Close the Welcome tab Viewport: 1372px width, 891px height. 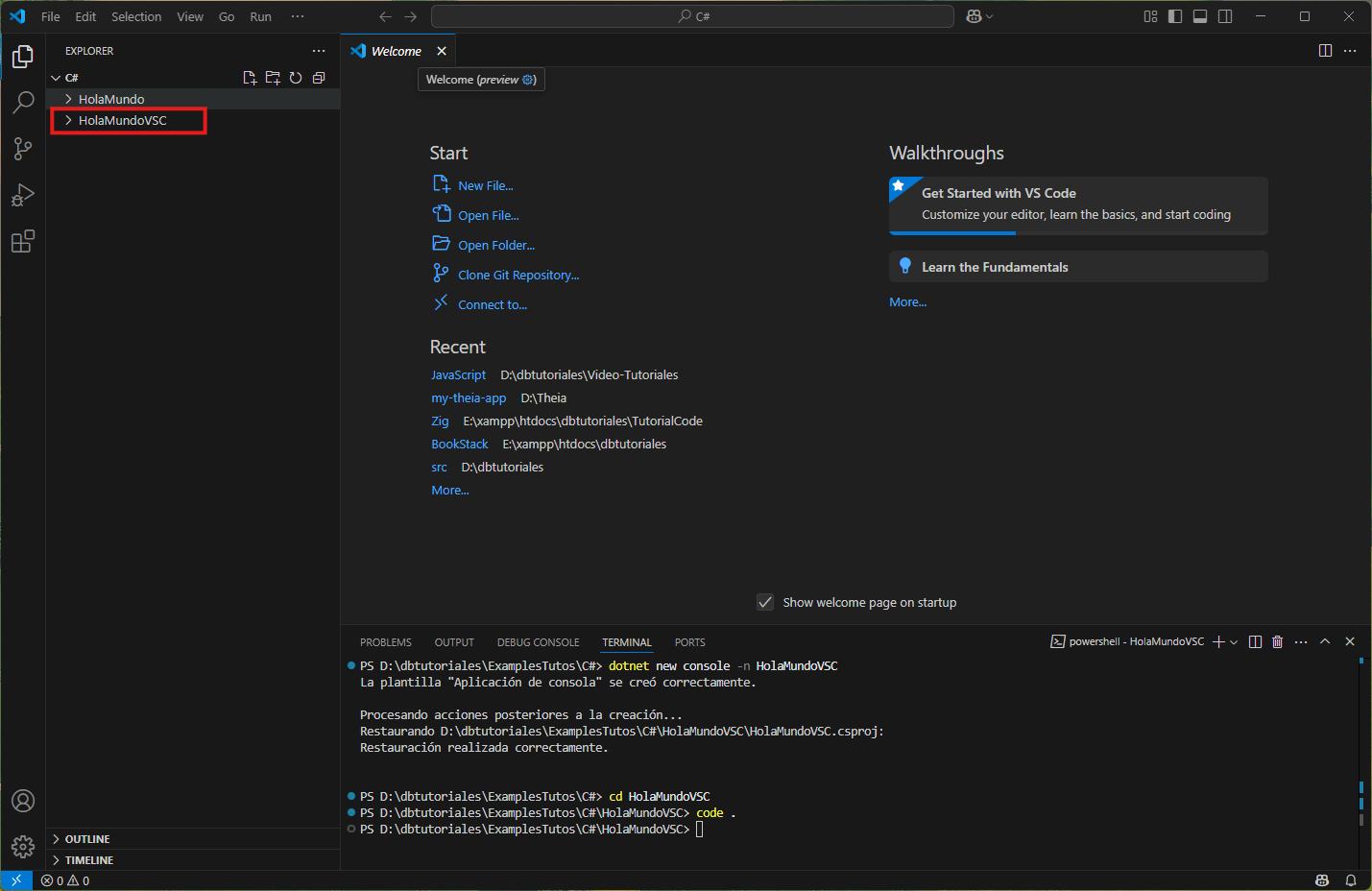click(442, 51)
